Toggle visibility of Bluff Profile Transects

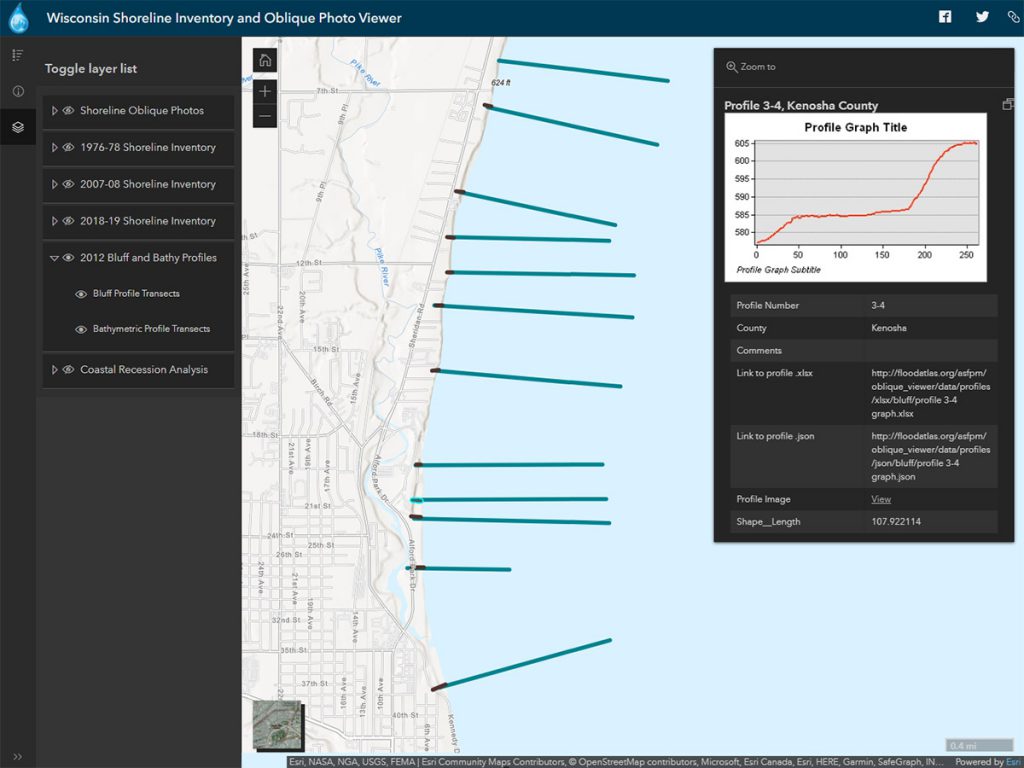(81, 293)
